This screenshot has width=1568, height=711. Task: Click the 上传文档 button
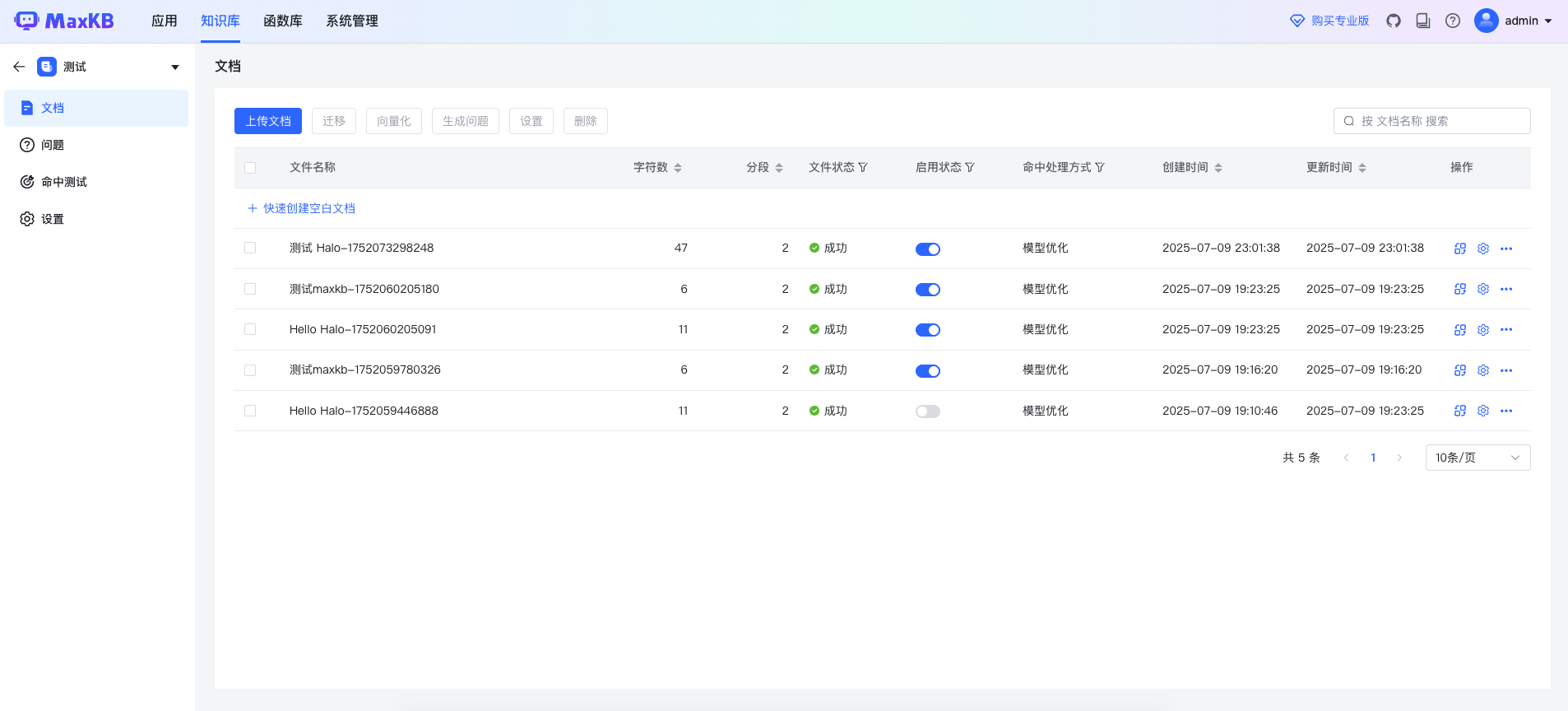pos(268,121)
